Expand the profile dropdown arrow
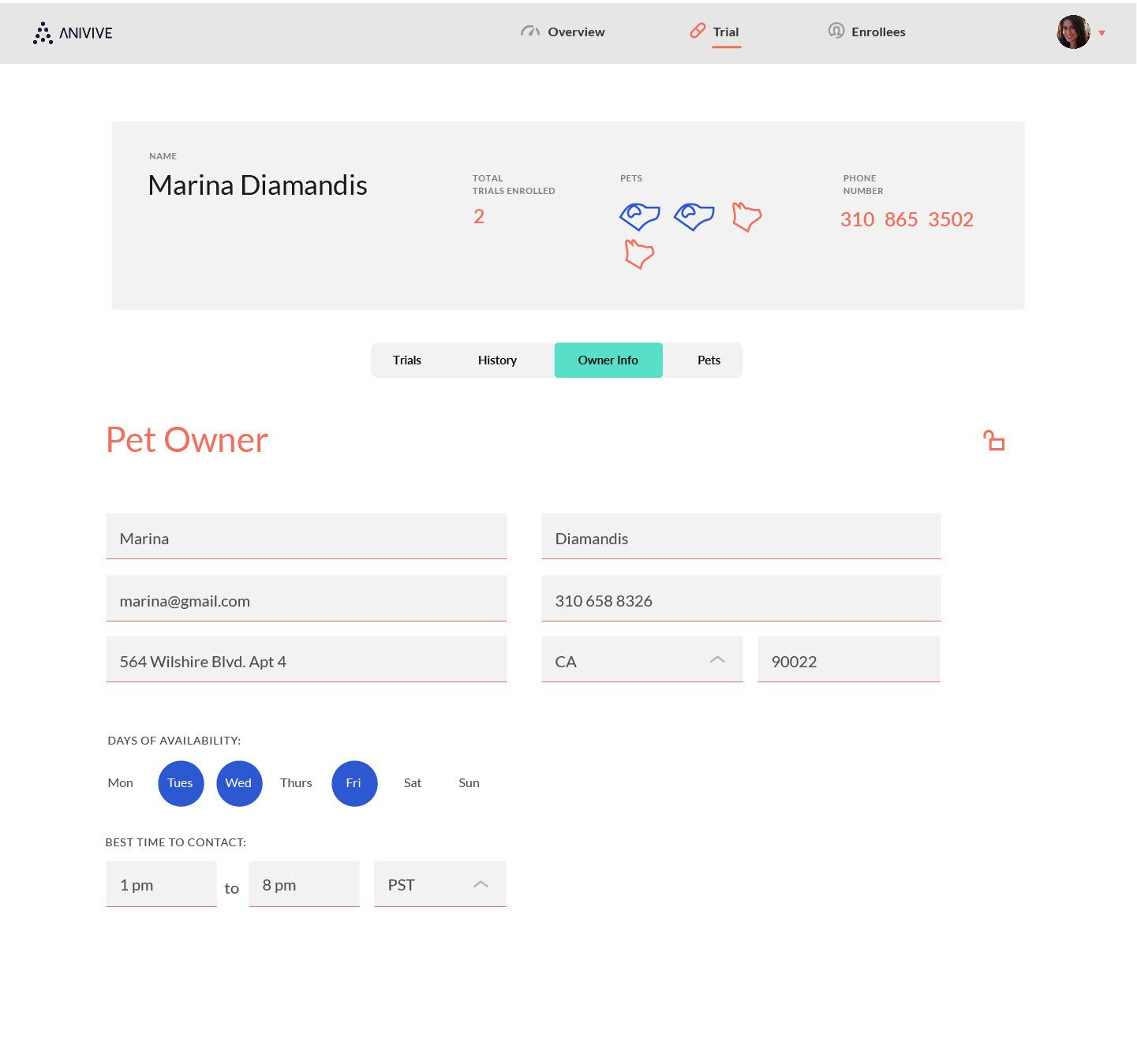Viewport: 1137px width, 1064px height. [1101, 33]
